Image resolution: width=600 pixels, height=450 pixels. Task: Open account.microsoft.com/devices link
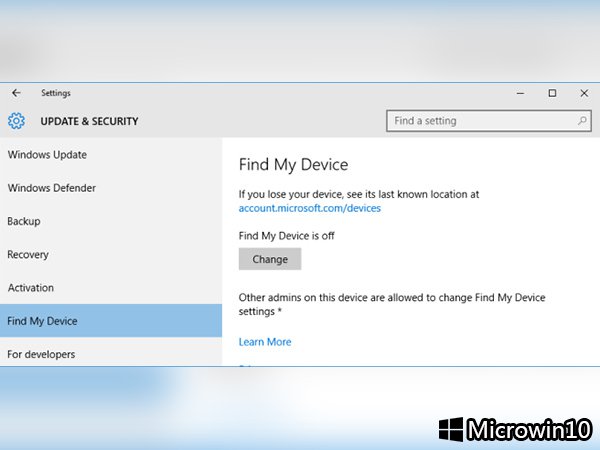[x=310, y=208]
